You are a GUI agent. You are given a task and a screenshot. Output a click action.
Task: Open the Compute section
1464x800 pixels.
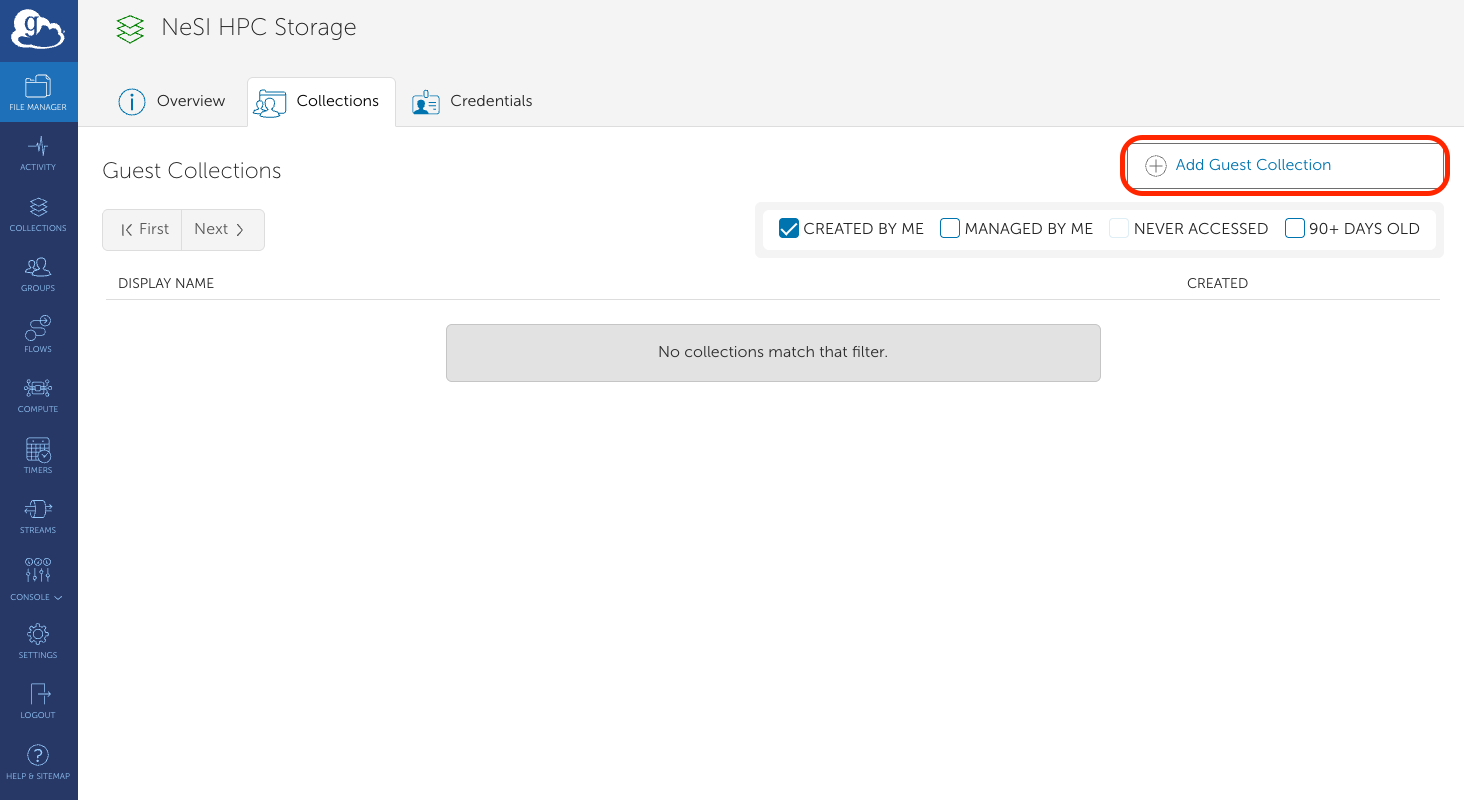pyautogui.click(x=38, y=395)
